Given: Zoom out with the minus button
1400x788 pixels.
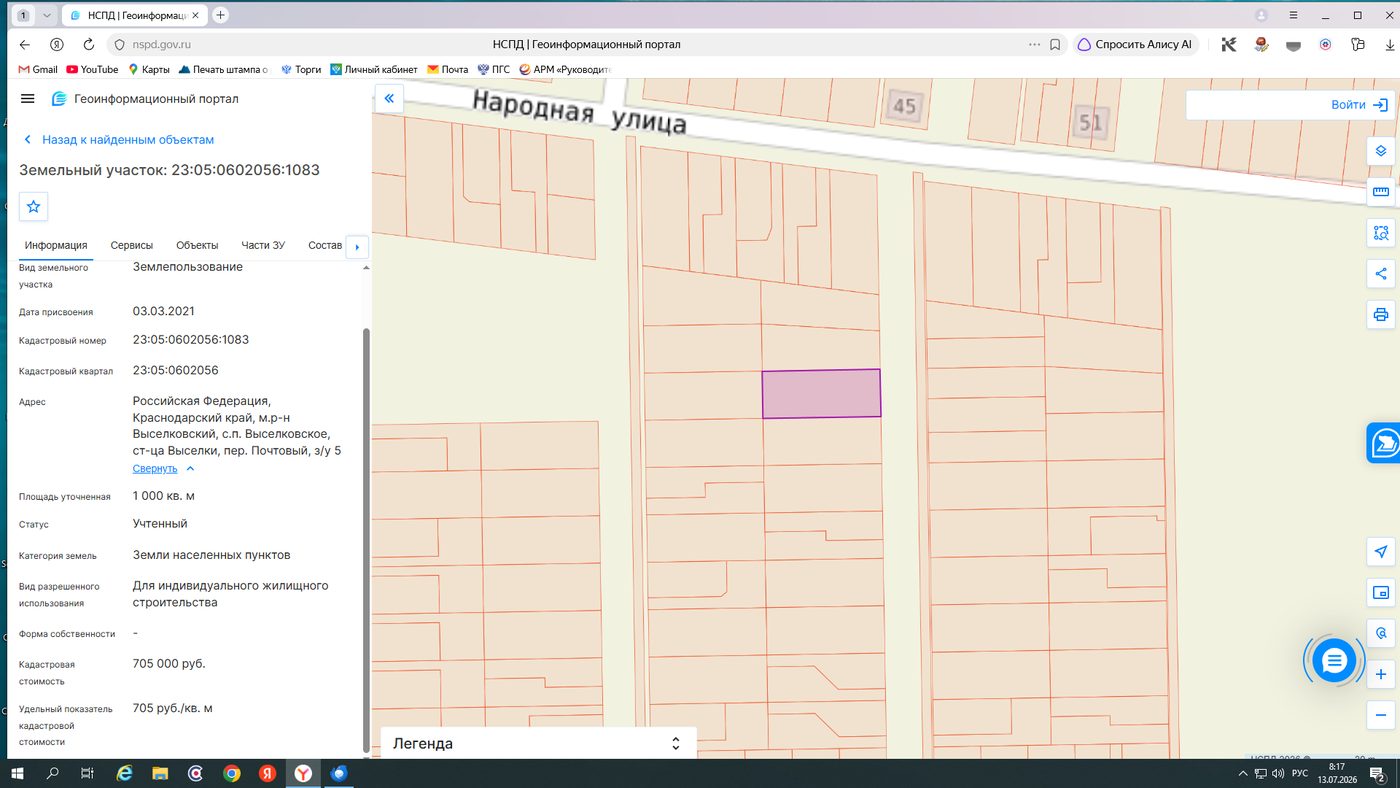Looking at the screenshot, I should (x=1381, y=715).
